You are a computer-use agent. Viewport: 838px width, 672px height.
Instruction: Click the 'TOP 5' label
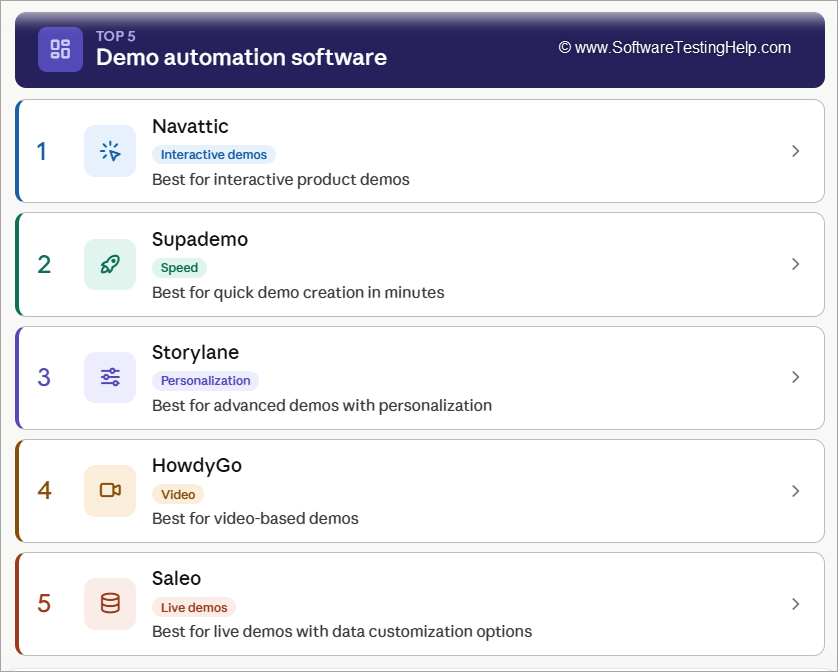click(115, 36)
